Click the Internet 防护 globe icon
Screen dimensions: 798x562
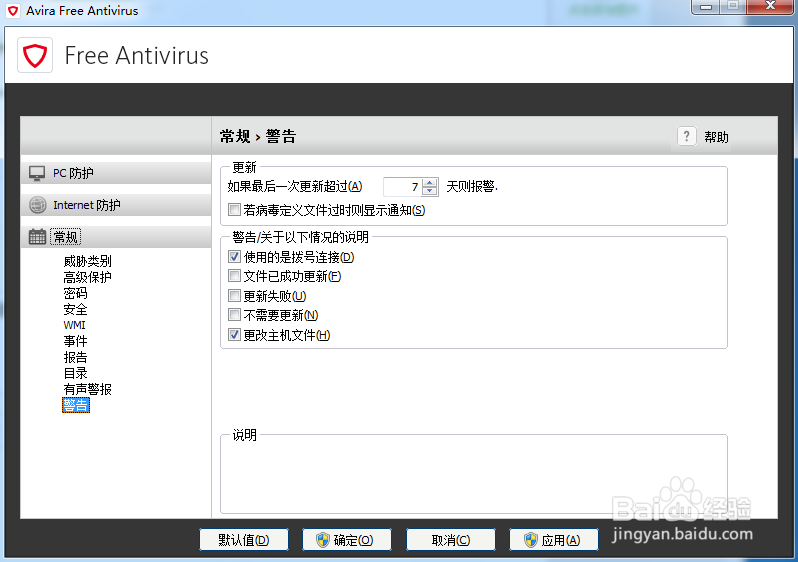(x=38, y=205)
